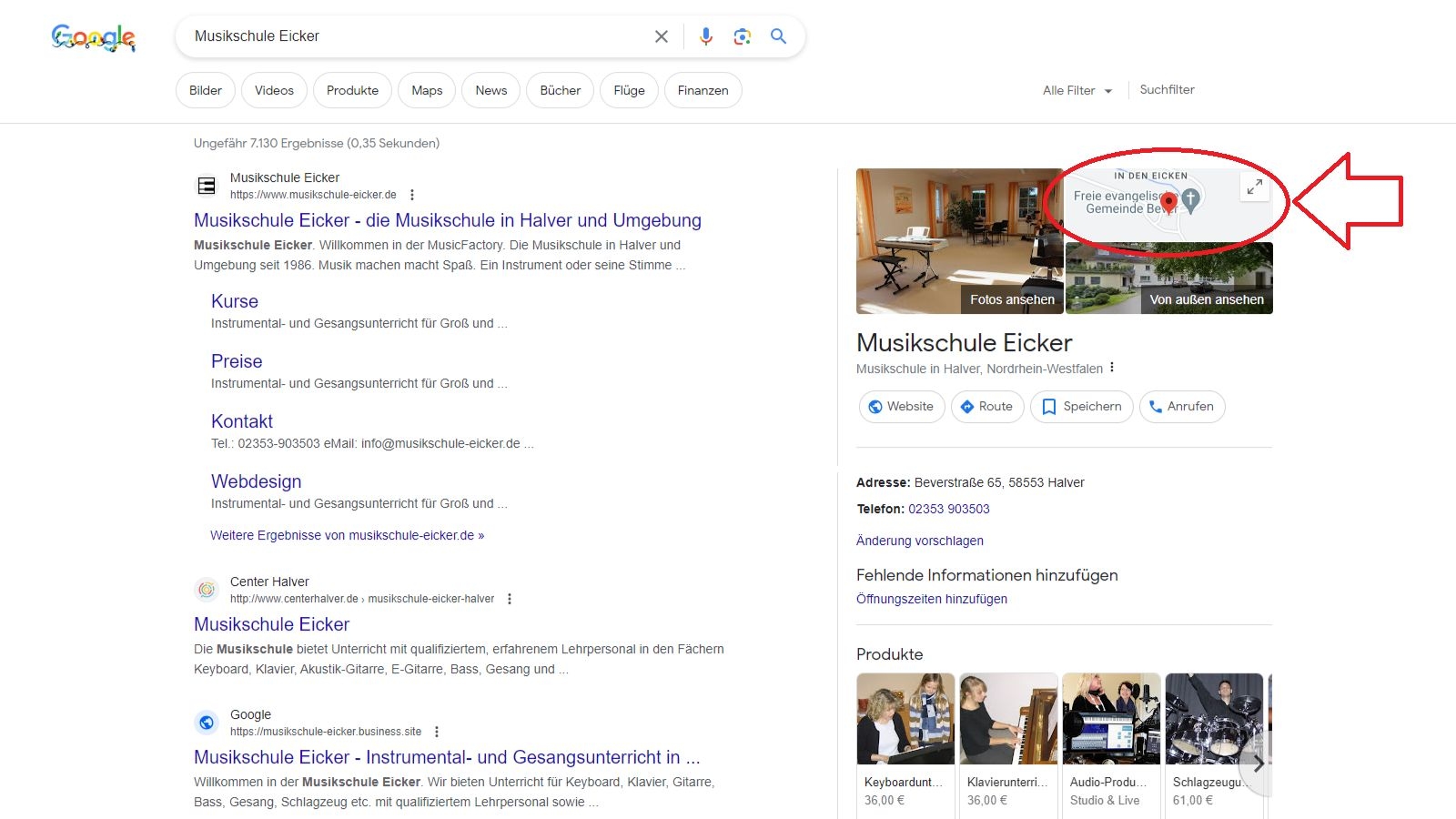Click the Adresse text Beverstraße 65, 58553 Halver
This screenshot has height=819, width=1456.
click(x=999, y=482)
